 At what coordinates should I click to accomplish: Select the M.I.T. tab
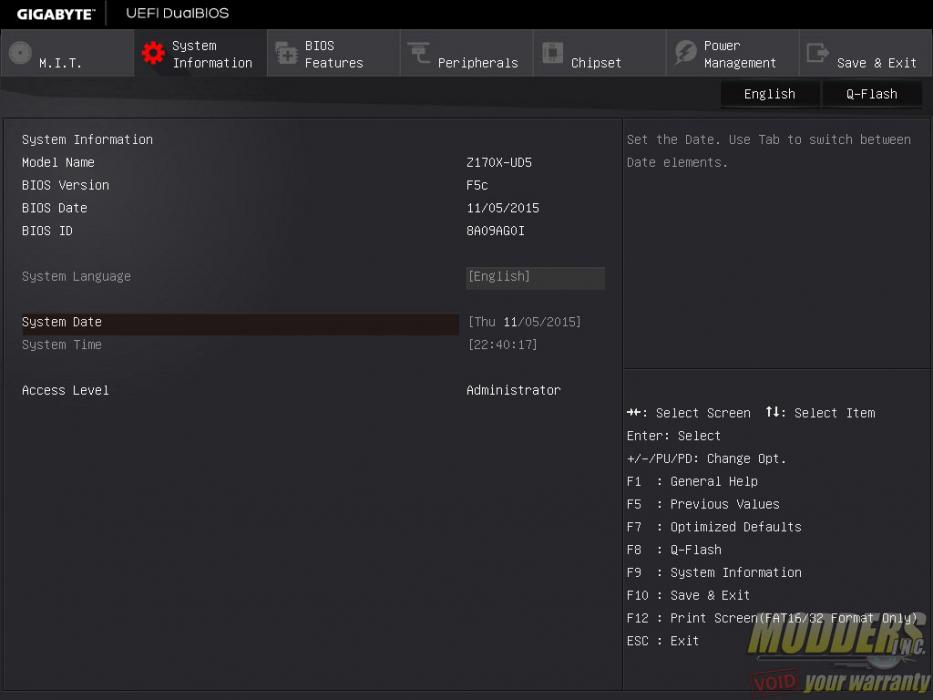66,52
